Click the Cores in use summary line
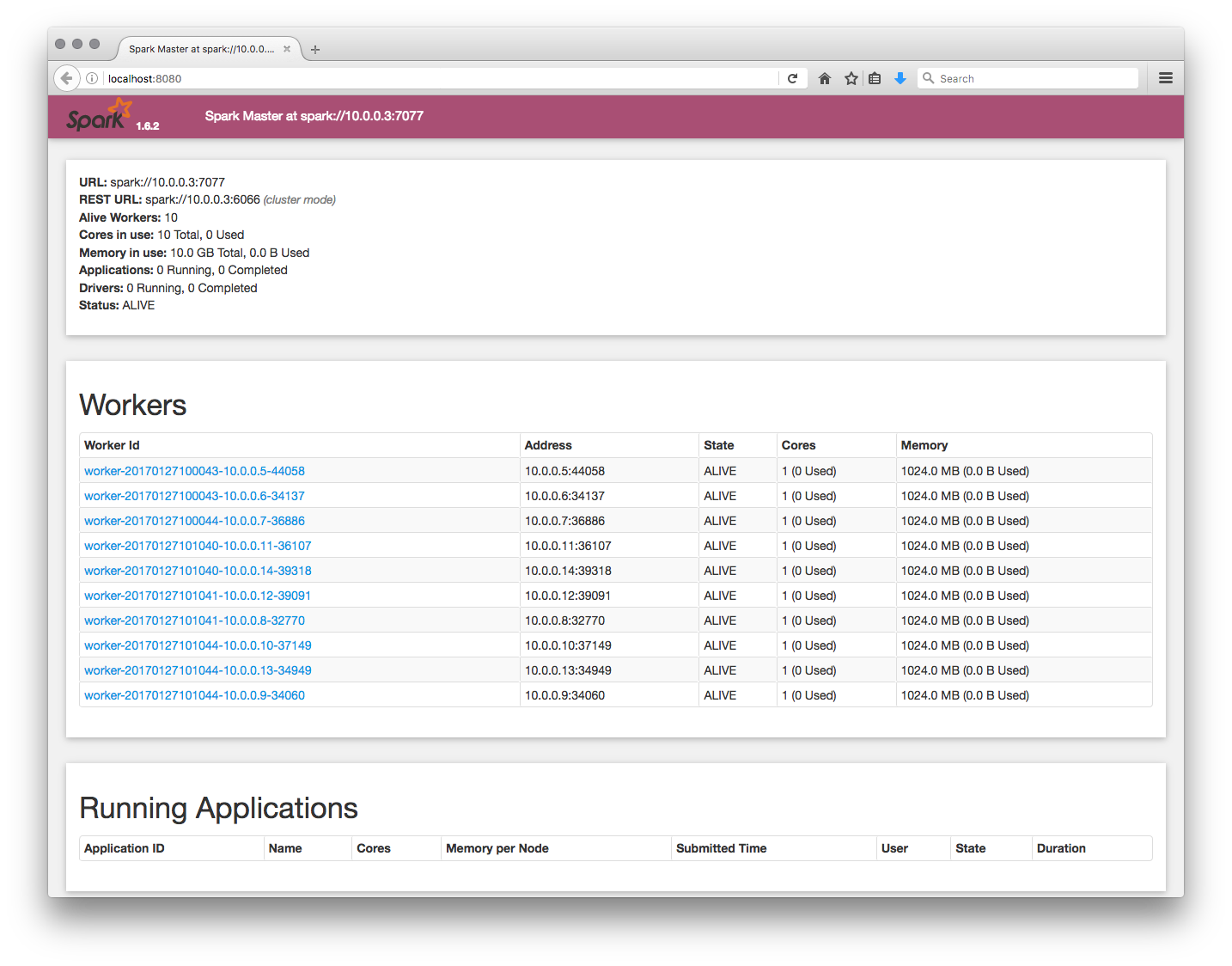The height and width of the screenshot is (966, 1232). point(162,235)
